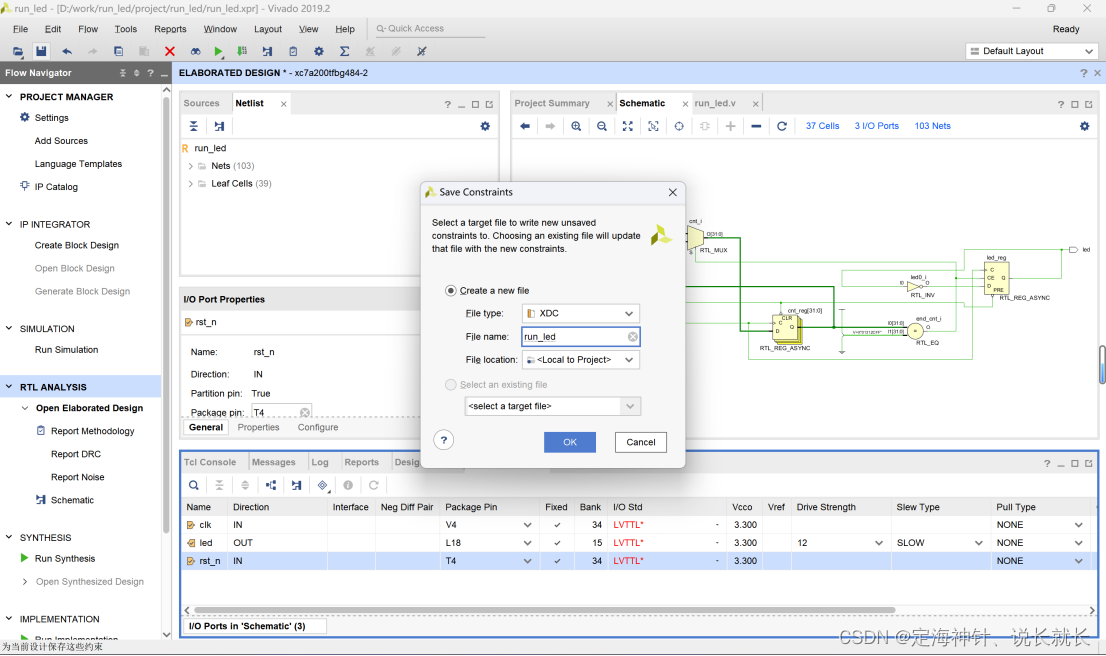Click Run Synthesis in Flow Navigator
This screenshot has width=1106, height=656.
(x=65, y=559)
